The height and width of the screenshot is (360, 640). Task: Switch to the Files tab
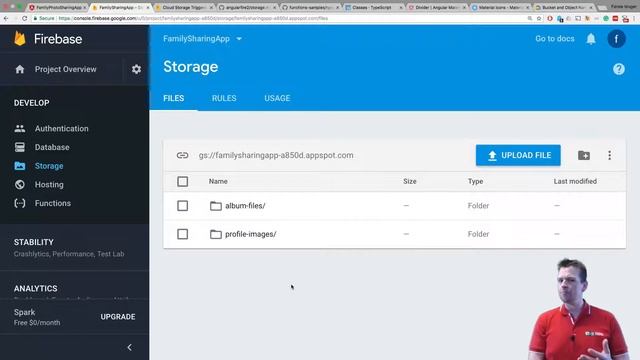coord(173,98)
